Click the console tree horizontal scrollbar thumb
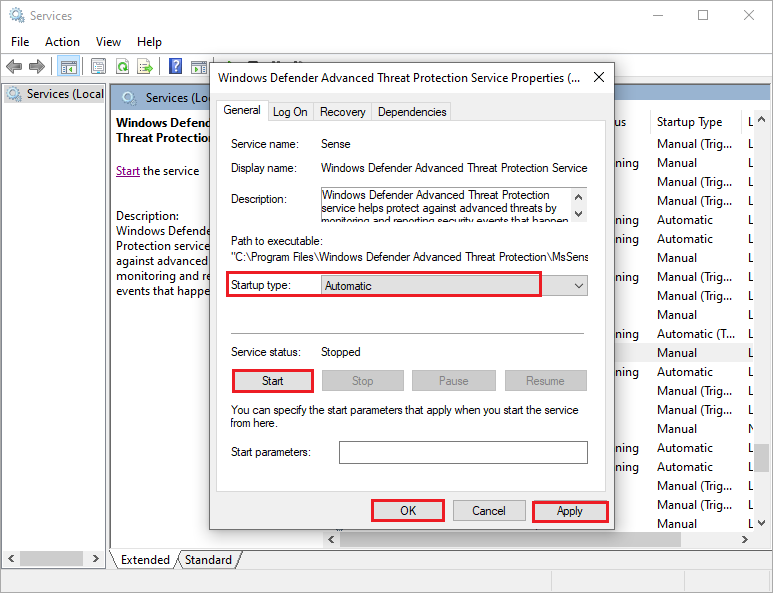This screenshot has width=773, height=593. pos(51,559)
